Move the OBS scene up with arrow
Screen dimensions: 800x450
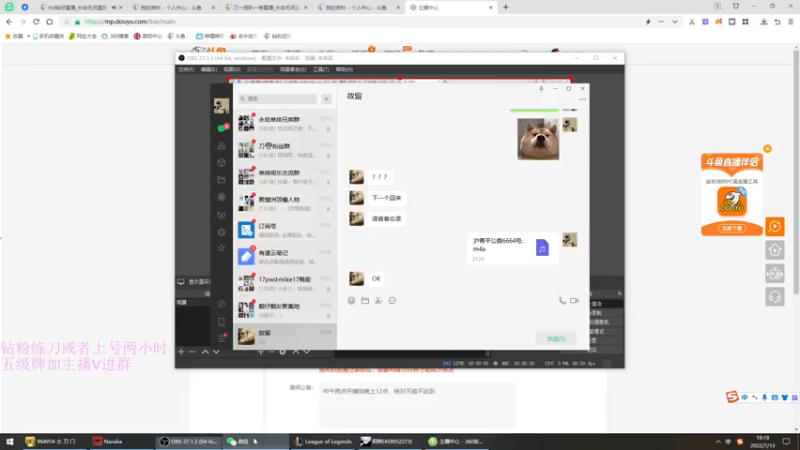point(205,352)
